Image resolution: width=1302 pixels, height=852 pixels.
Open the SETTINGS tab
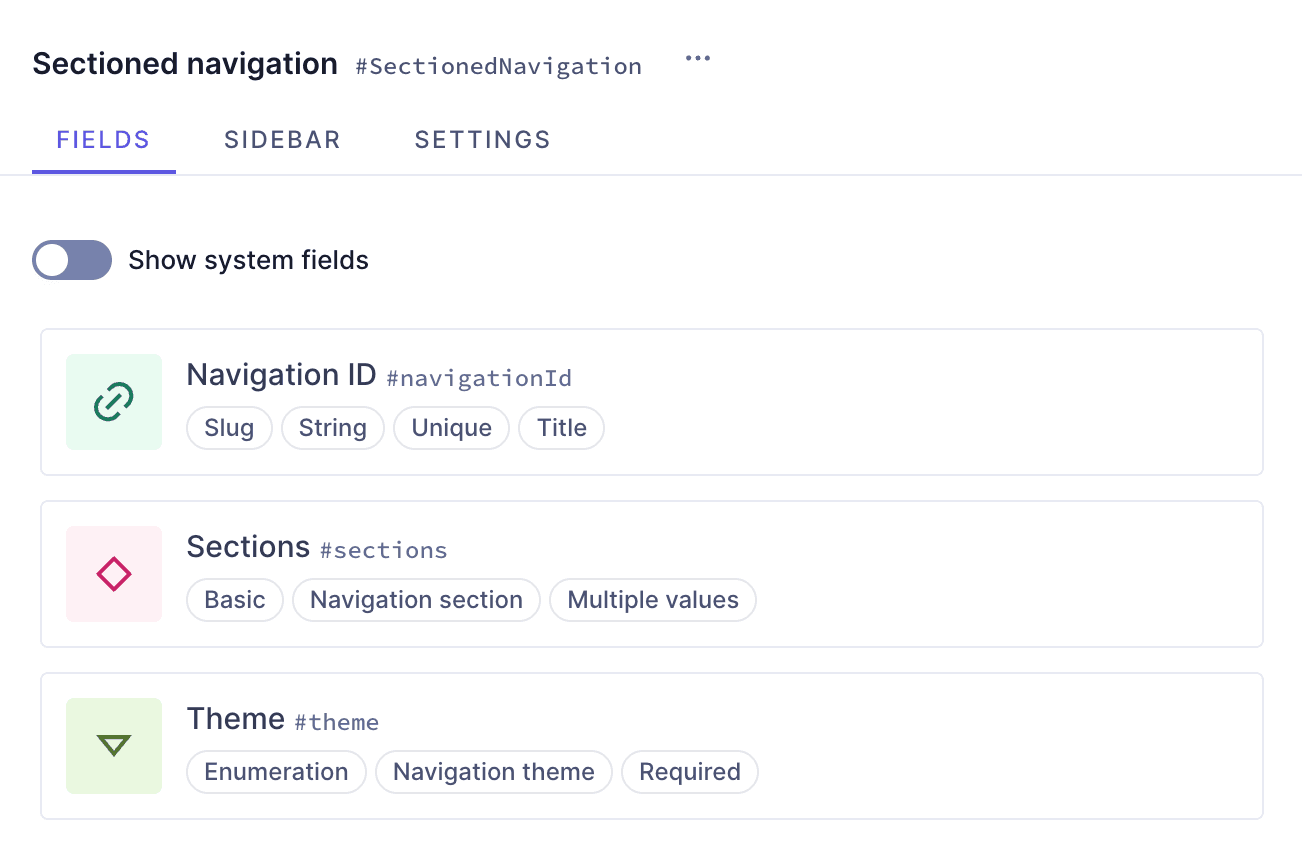pos(482,140)
